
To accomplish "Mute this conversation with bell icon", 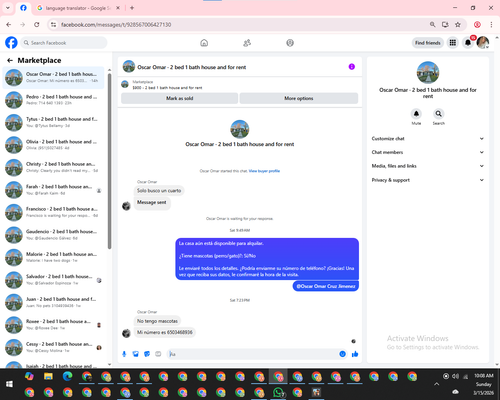I will [x=416, y=114].
